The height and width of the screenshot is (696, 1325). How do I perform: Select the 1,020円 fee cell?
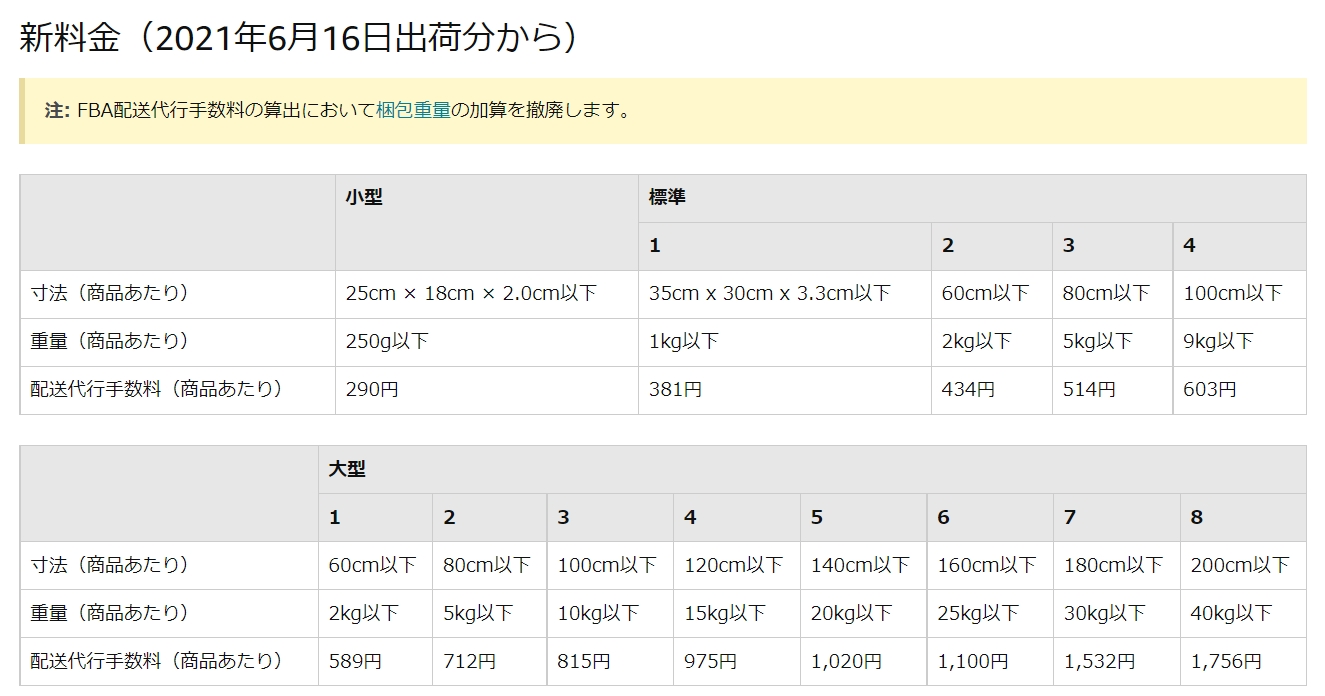(846, 661)
